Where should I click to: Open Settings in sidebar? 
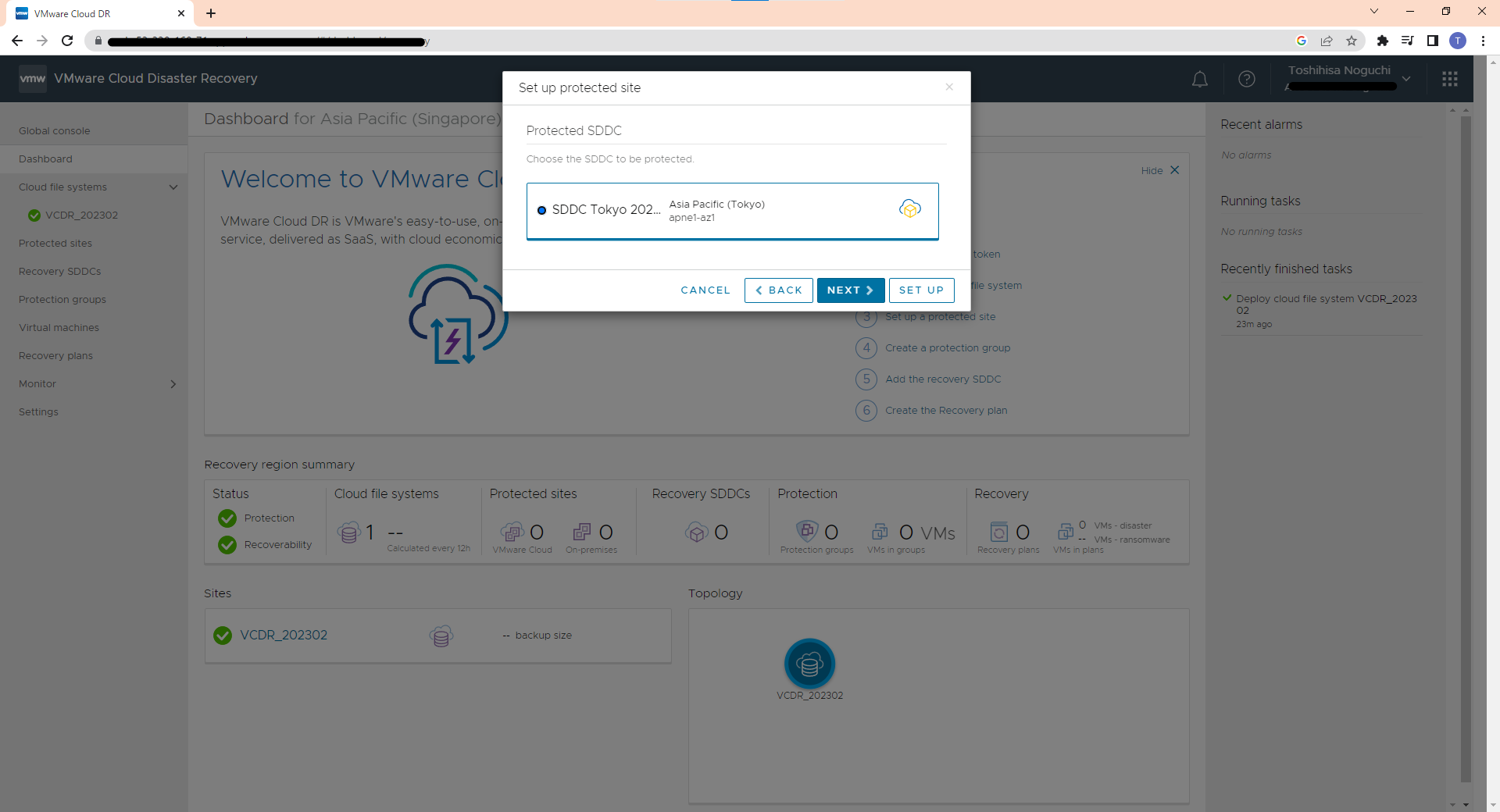pos(38,411)
